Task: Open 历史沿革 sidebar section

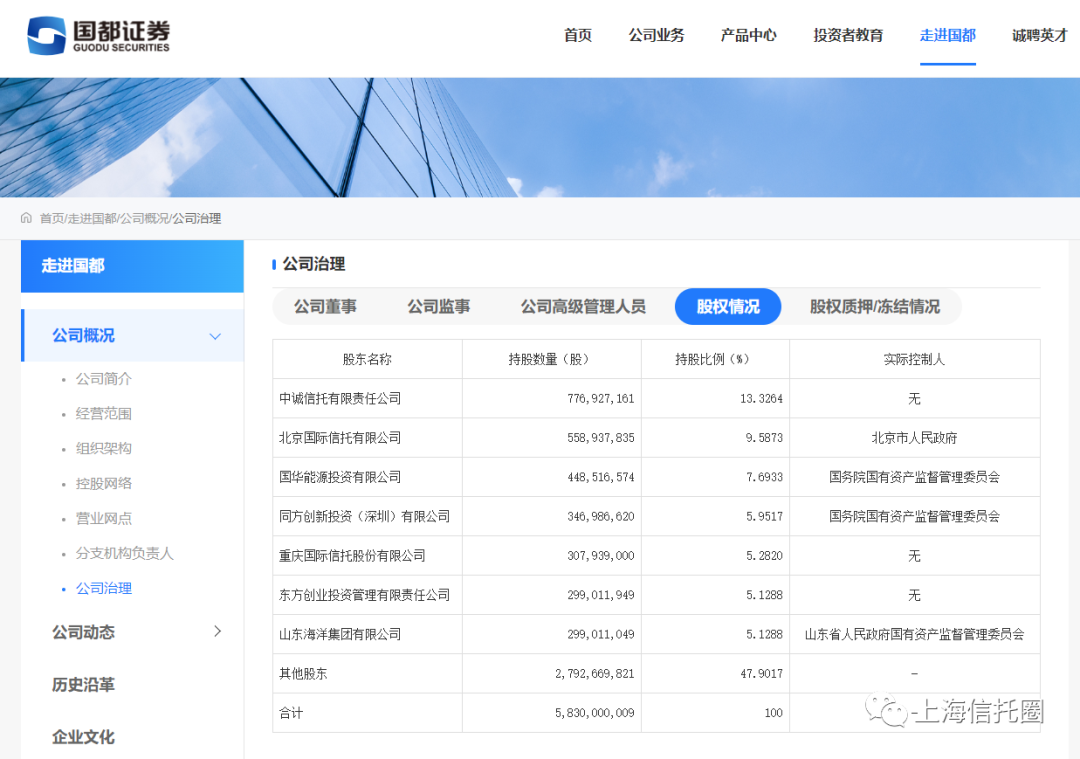Action: [83, 685]
